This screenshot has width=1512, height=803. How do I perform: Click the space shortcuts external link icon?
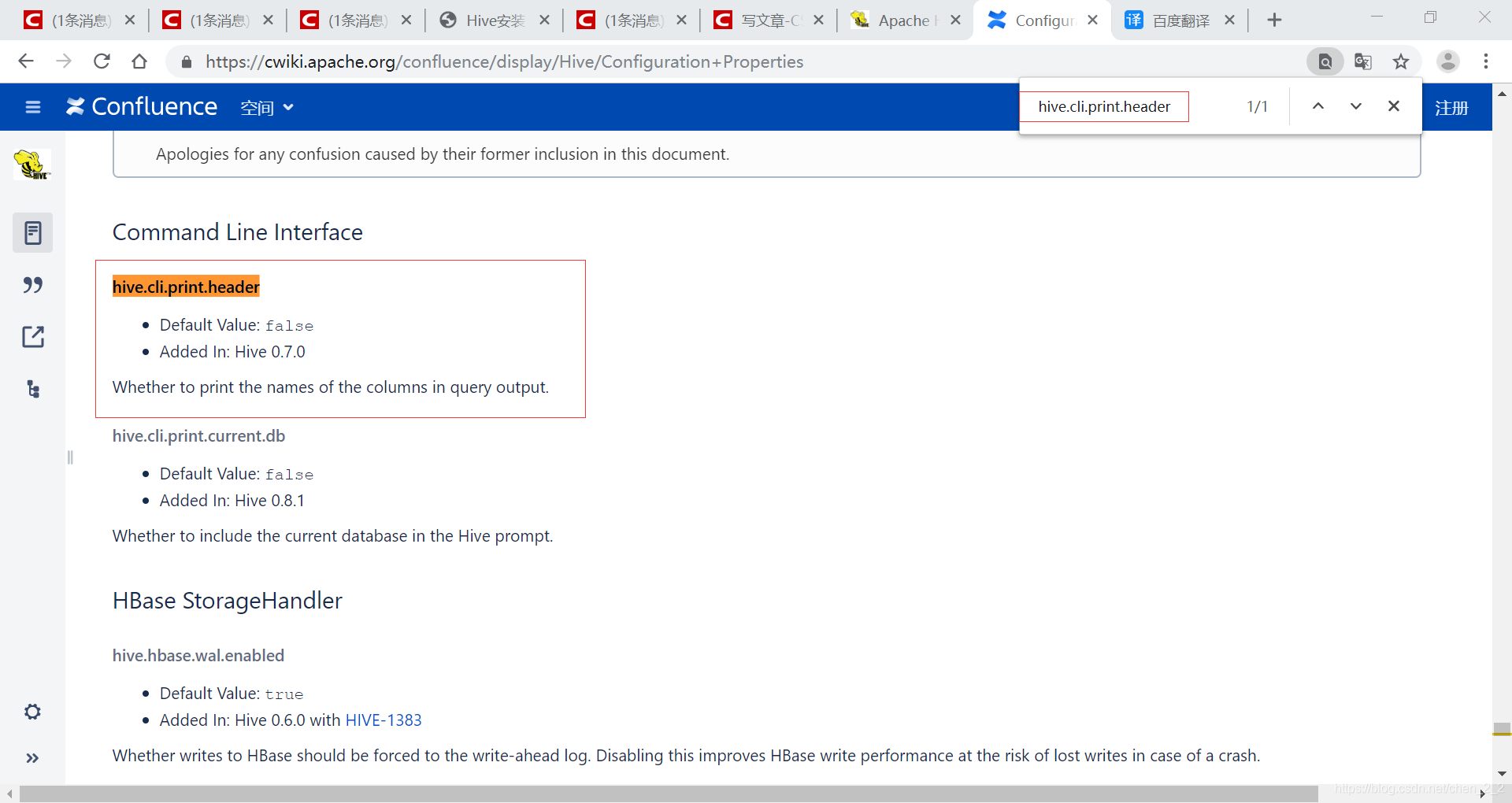32,337
